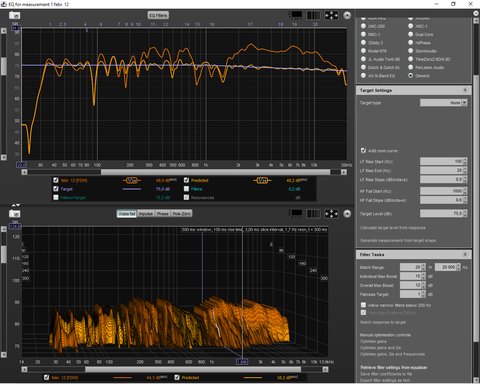Click waterfall vertical zoom up arrow
480x384 pixels.
pyautogui.click(x=4, y=229)
